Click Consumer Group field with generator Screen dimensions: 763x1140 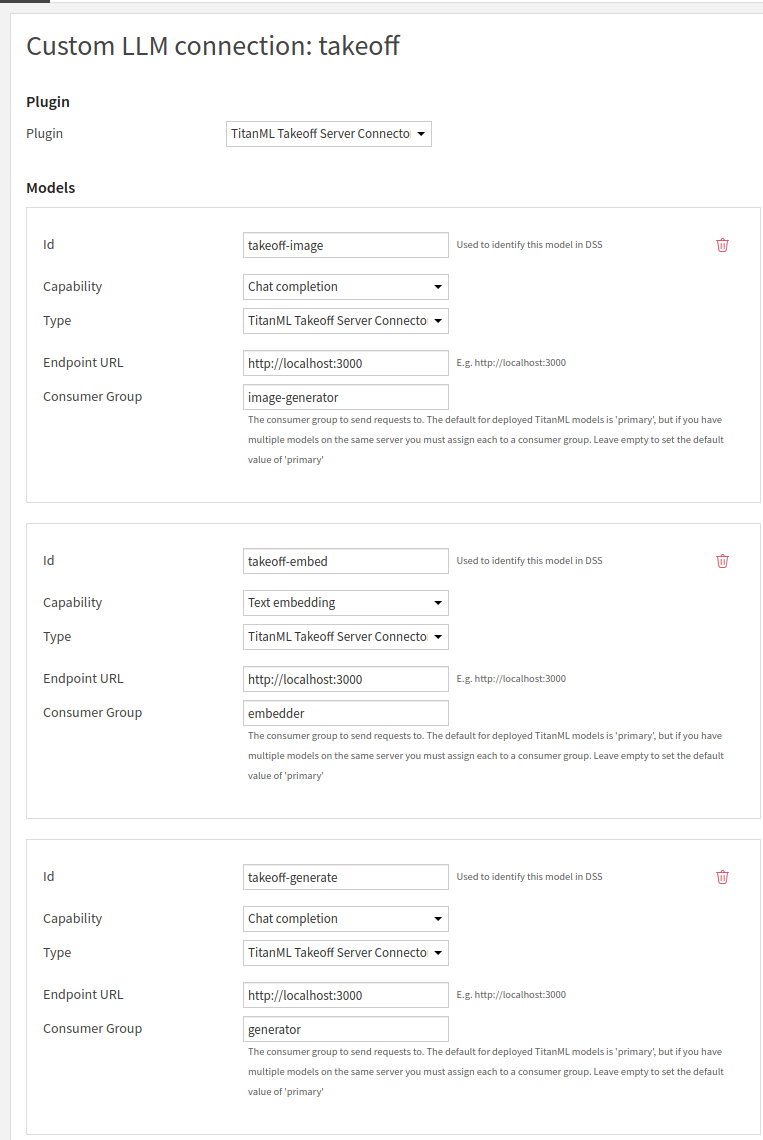(345, 1029)
